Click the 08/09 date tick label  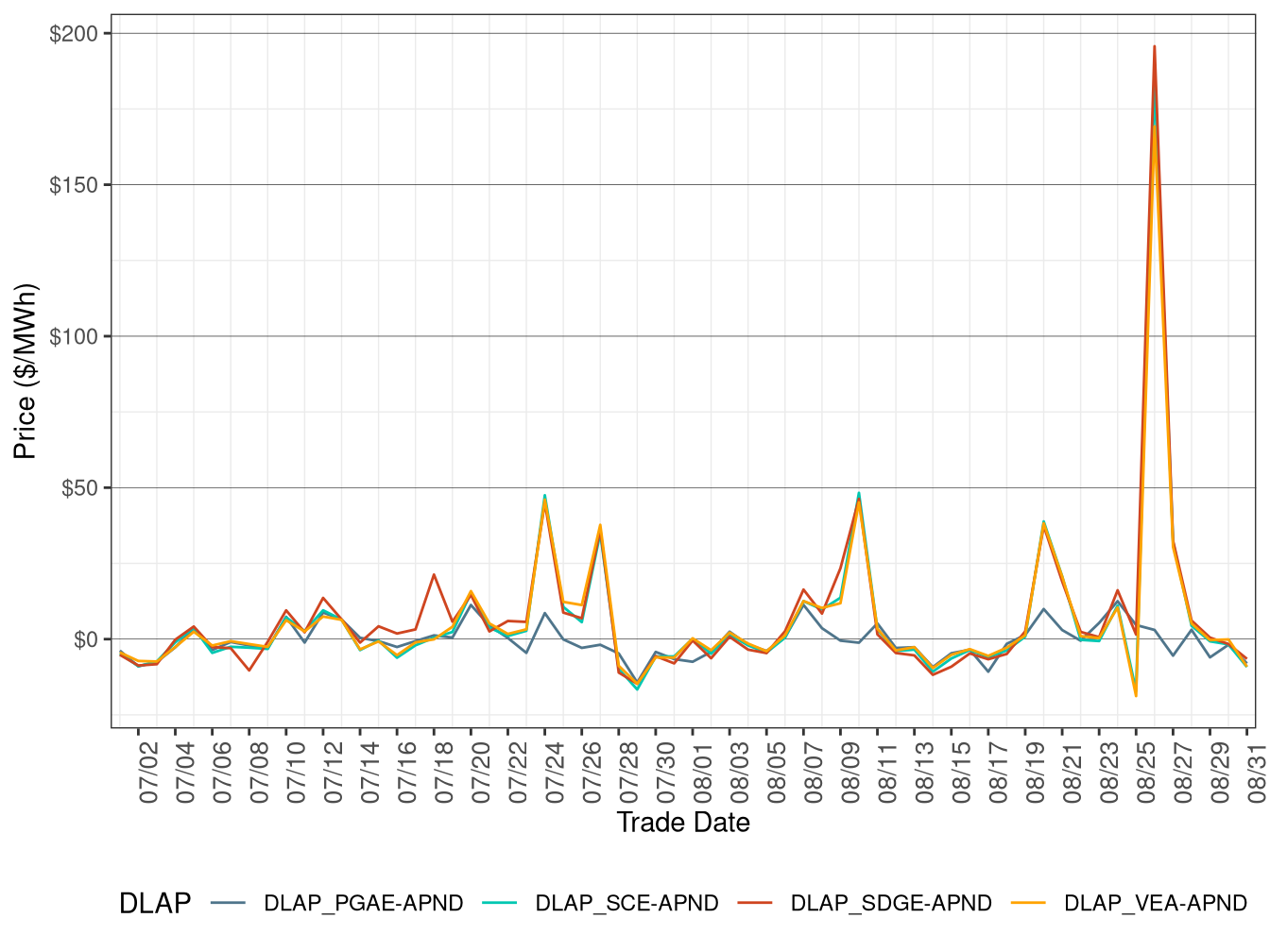pyautogui.click(x=850, y=772)
